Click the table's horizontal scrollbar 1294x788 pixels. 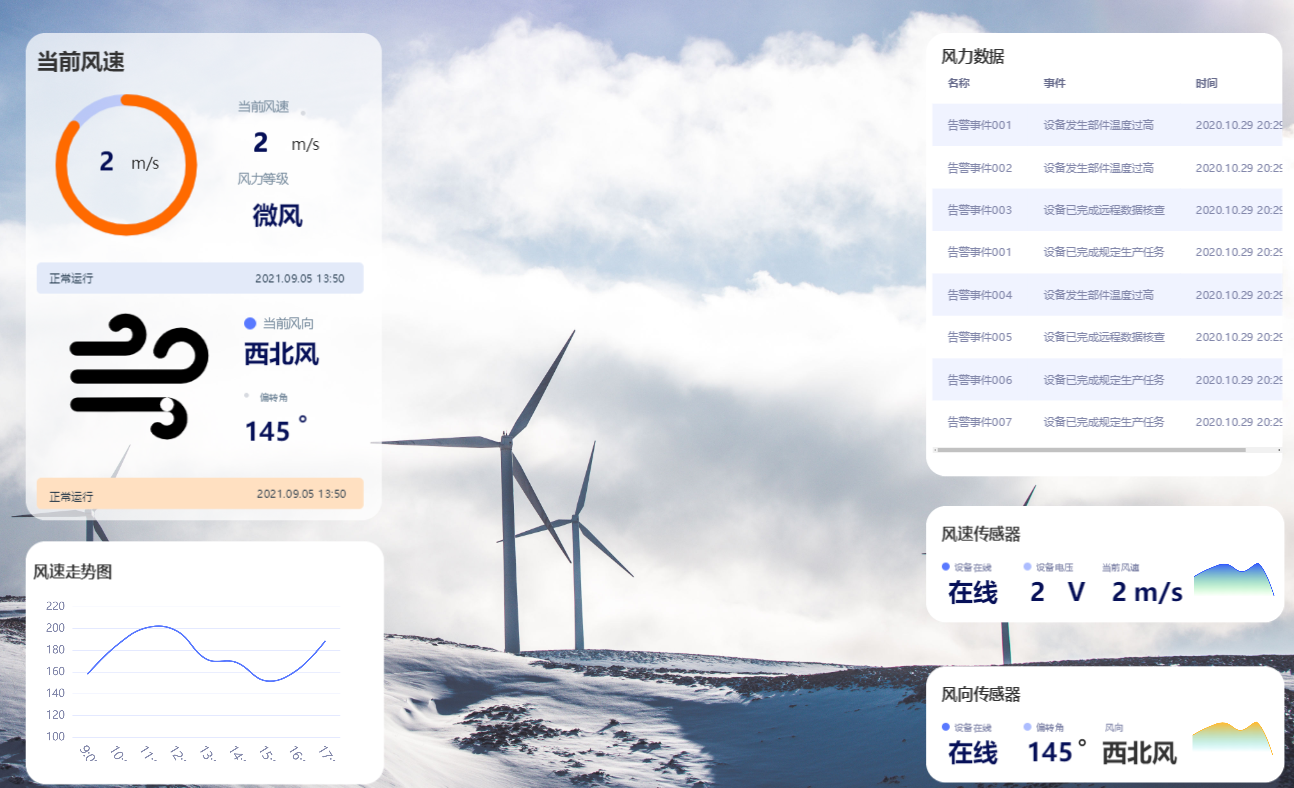1090,450
